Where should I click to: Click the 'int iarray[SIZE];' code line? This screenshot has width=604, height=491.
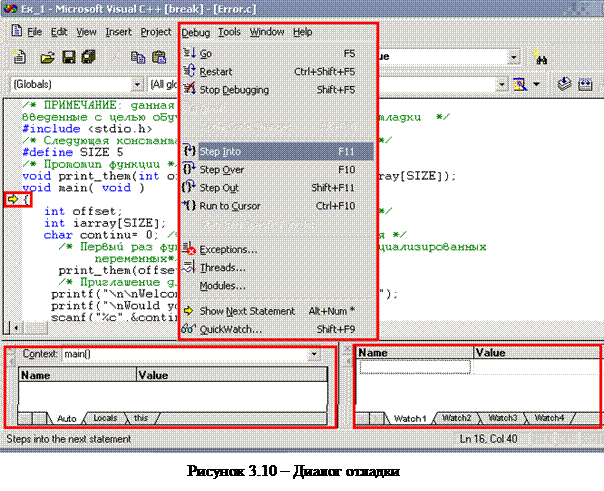pyautogui.click(x=105, y=223)
